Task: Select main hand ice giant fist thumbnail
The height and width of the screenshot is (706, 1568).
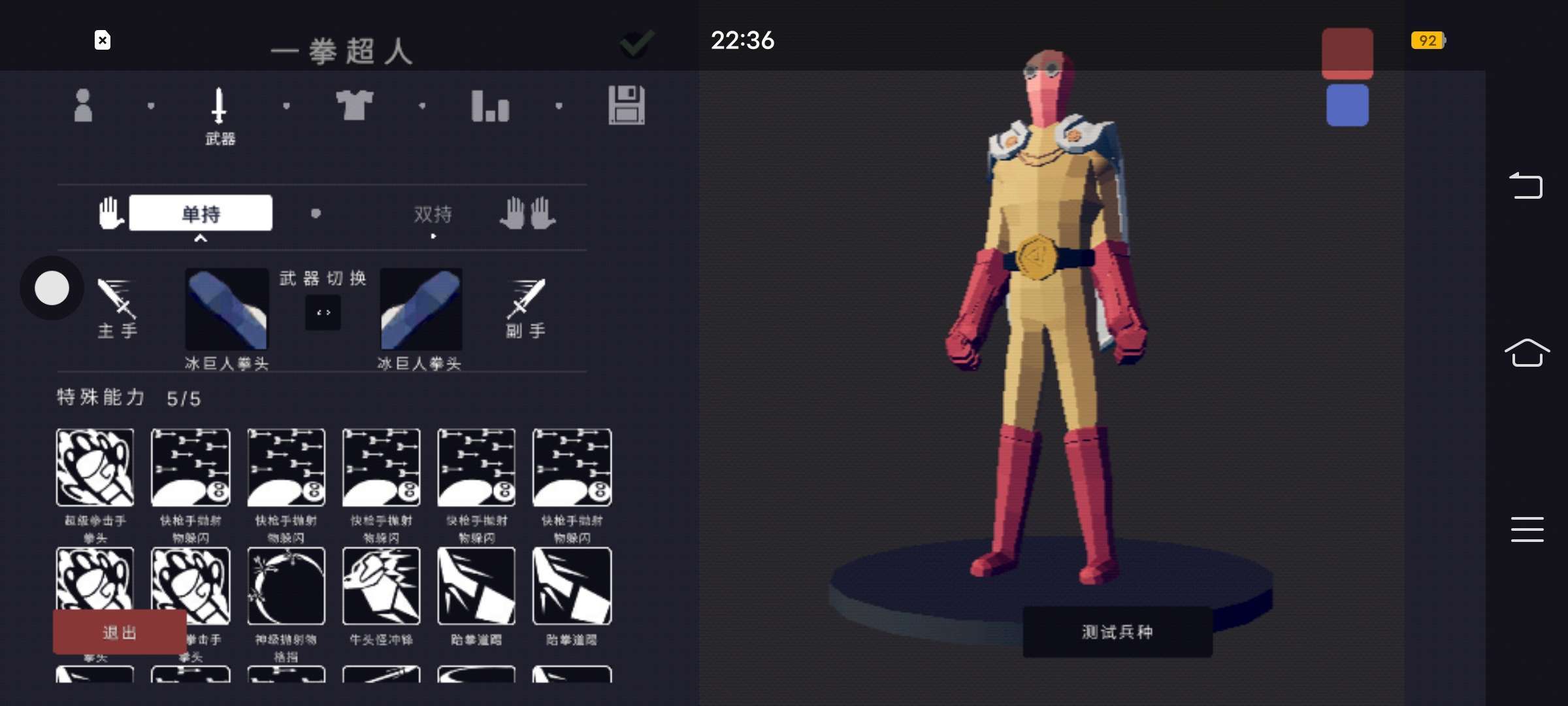Action: pyautogui.click(x=227, y=309)
